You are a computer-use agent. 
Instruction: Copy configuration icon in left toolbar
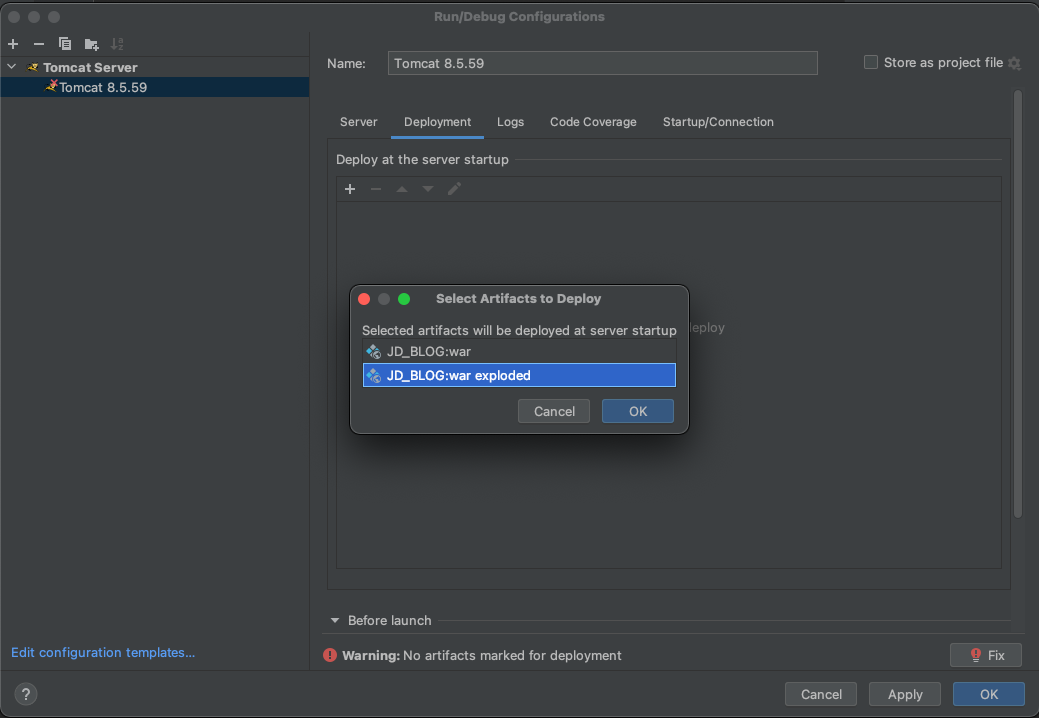click(65, 44)
